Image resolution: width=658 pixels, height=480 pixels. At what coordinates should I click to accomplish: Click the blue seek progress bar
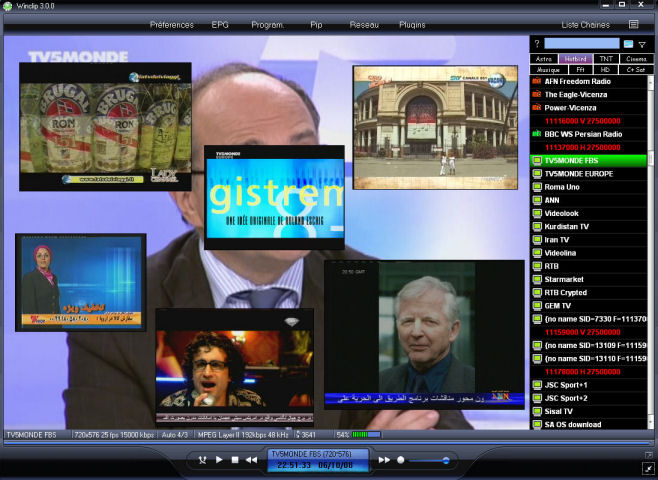(327, 443)
